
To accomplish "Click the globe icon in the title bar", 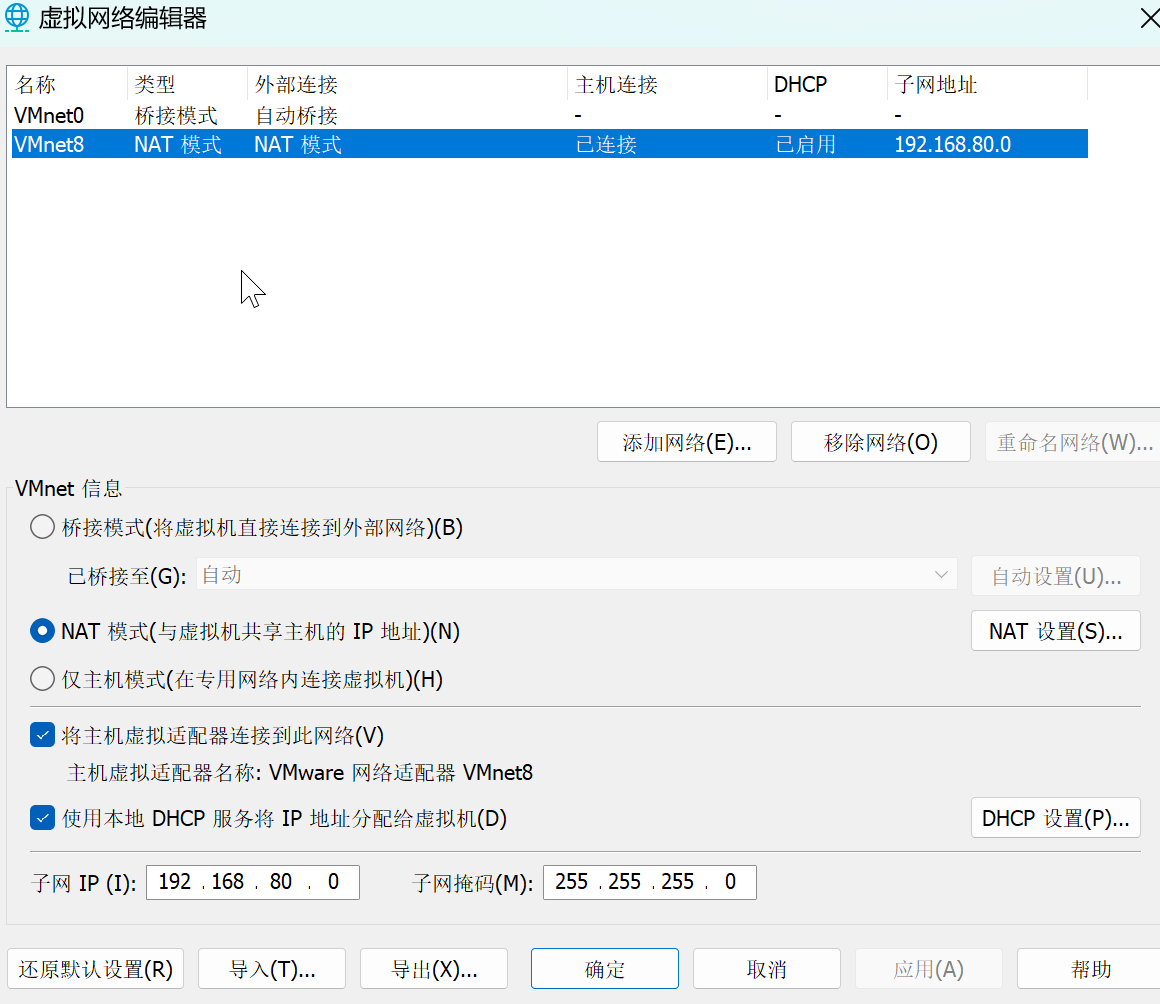I will coord(17,18).
